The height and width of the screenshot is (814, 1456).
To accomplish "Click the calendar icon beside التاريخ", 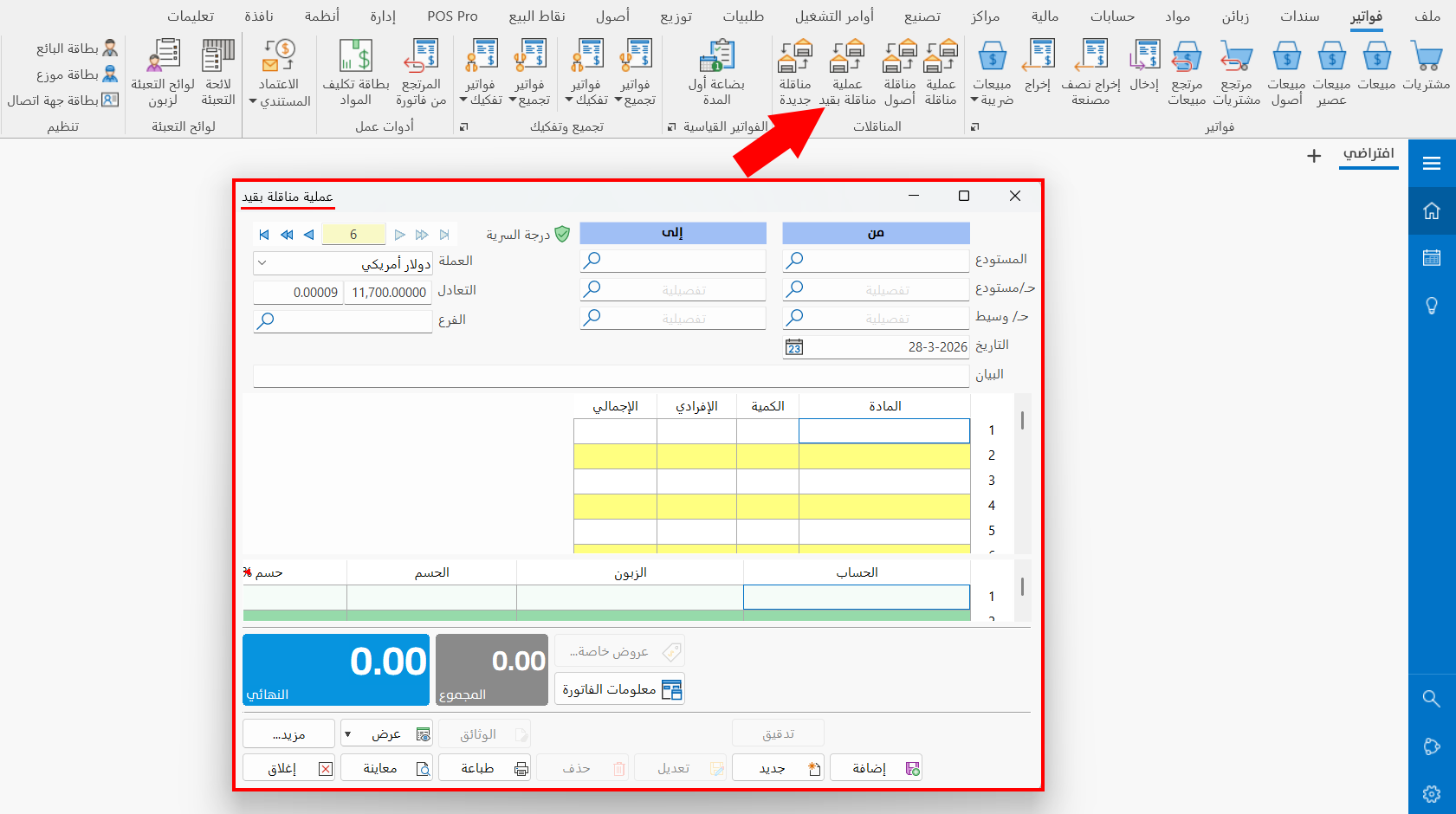I will pos(794,347).
